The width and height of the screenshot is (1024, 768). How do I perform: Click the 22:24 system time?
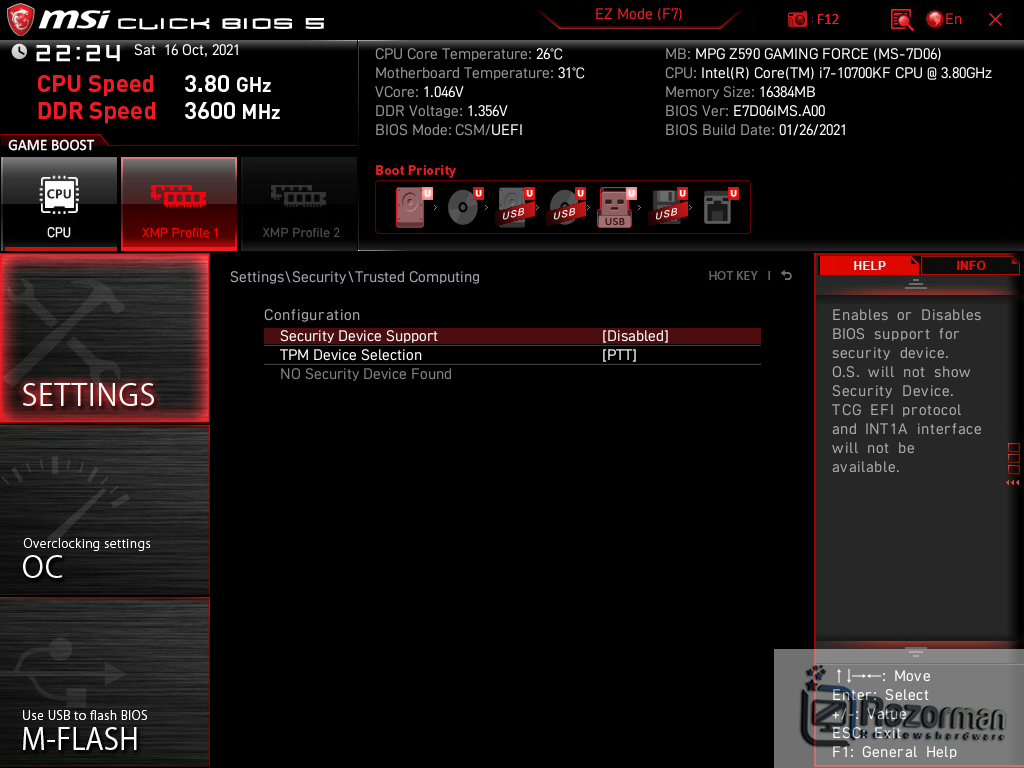click(78, 53)
